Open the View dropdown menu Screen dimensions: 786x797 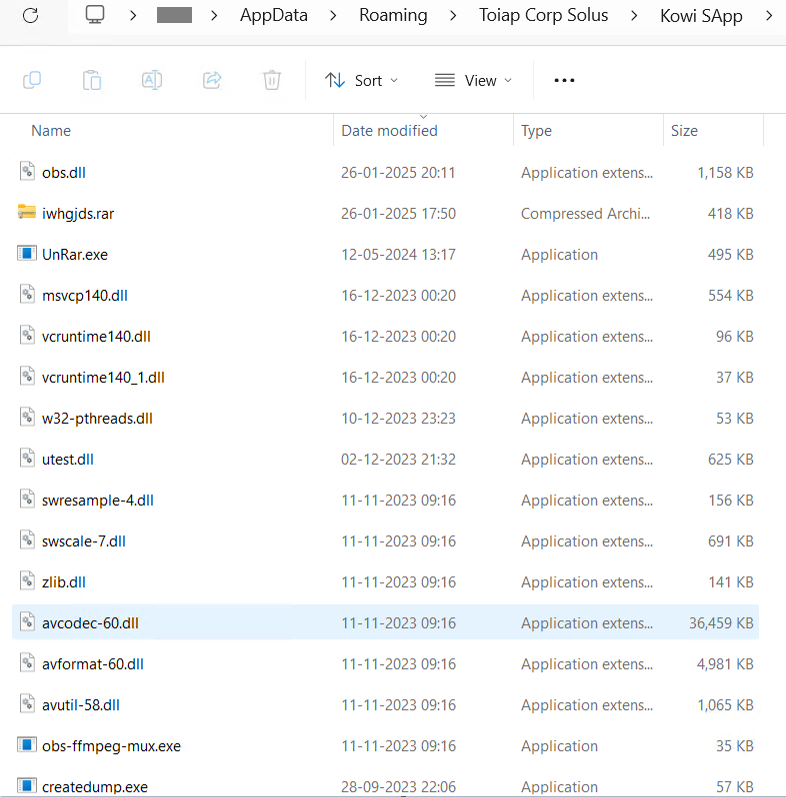click(473, 80)
